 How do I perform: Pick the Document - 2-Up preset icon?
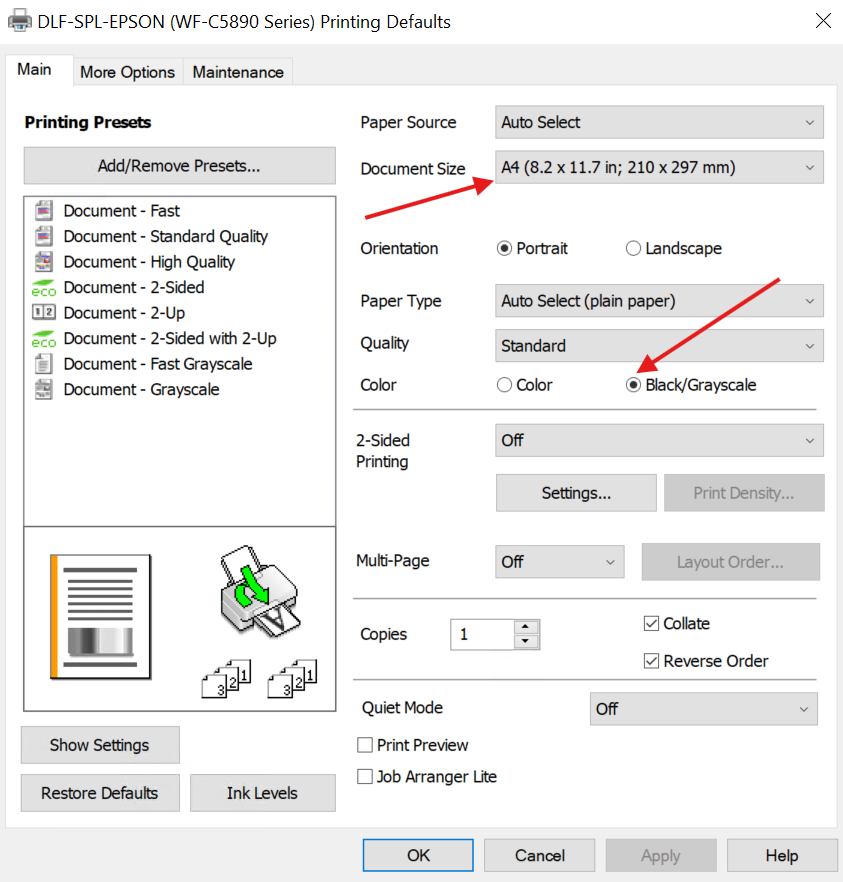click(43, 313)
